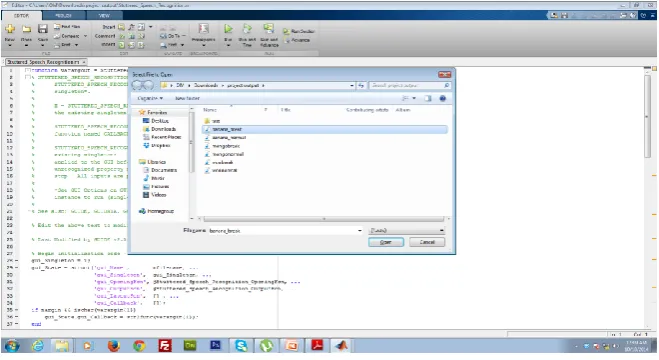The image size is (659, 360).
Task: Click the insert function fx icon
Action: (132, 27)
